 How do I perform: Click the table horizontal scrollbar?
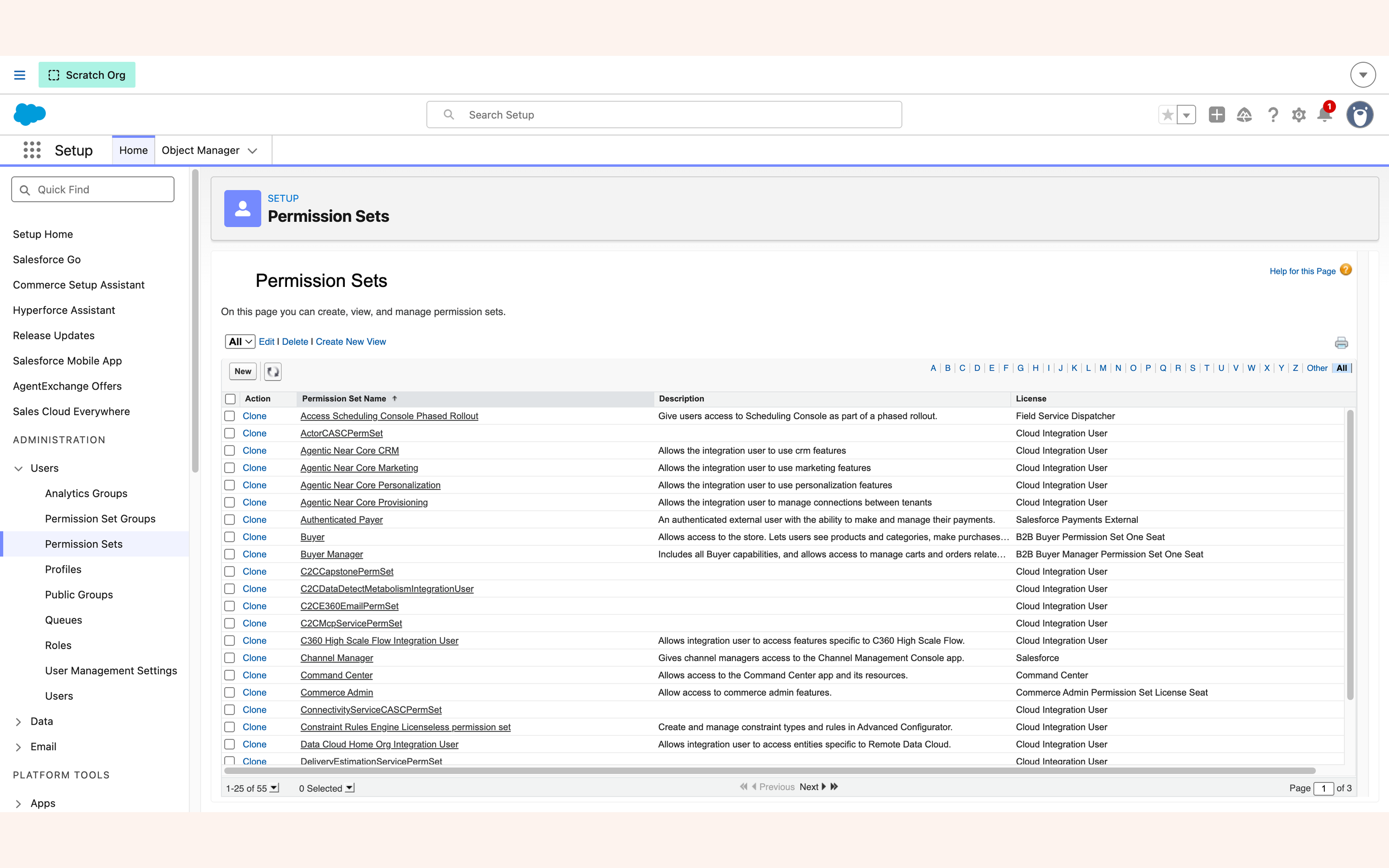pyautogui.click(x=770, y=771)
